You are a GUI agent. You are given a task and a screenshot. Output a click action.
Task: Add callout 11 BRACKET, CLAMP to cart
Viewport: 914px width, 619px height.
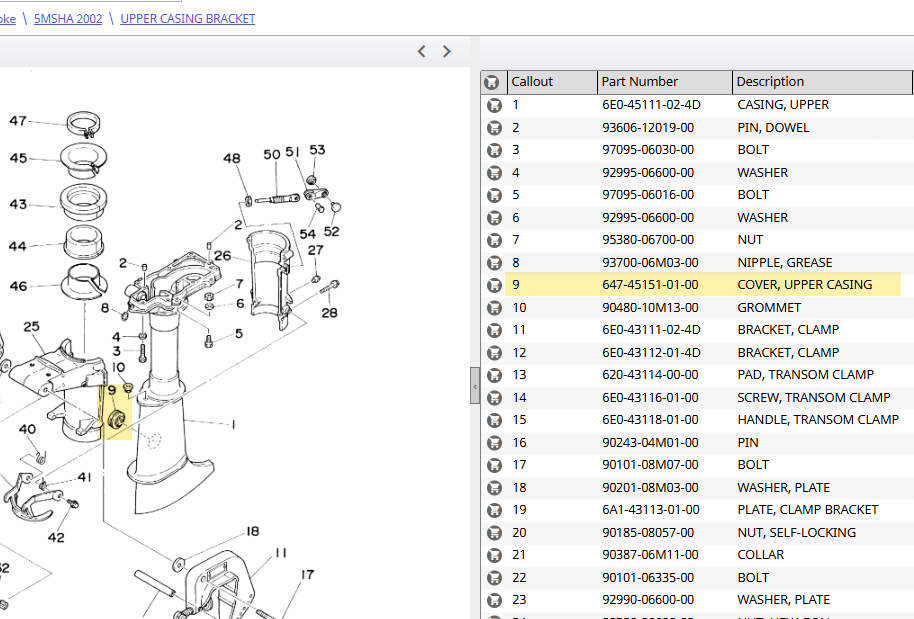click(x=494, y=330)
